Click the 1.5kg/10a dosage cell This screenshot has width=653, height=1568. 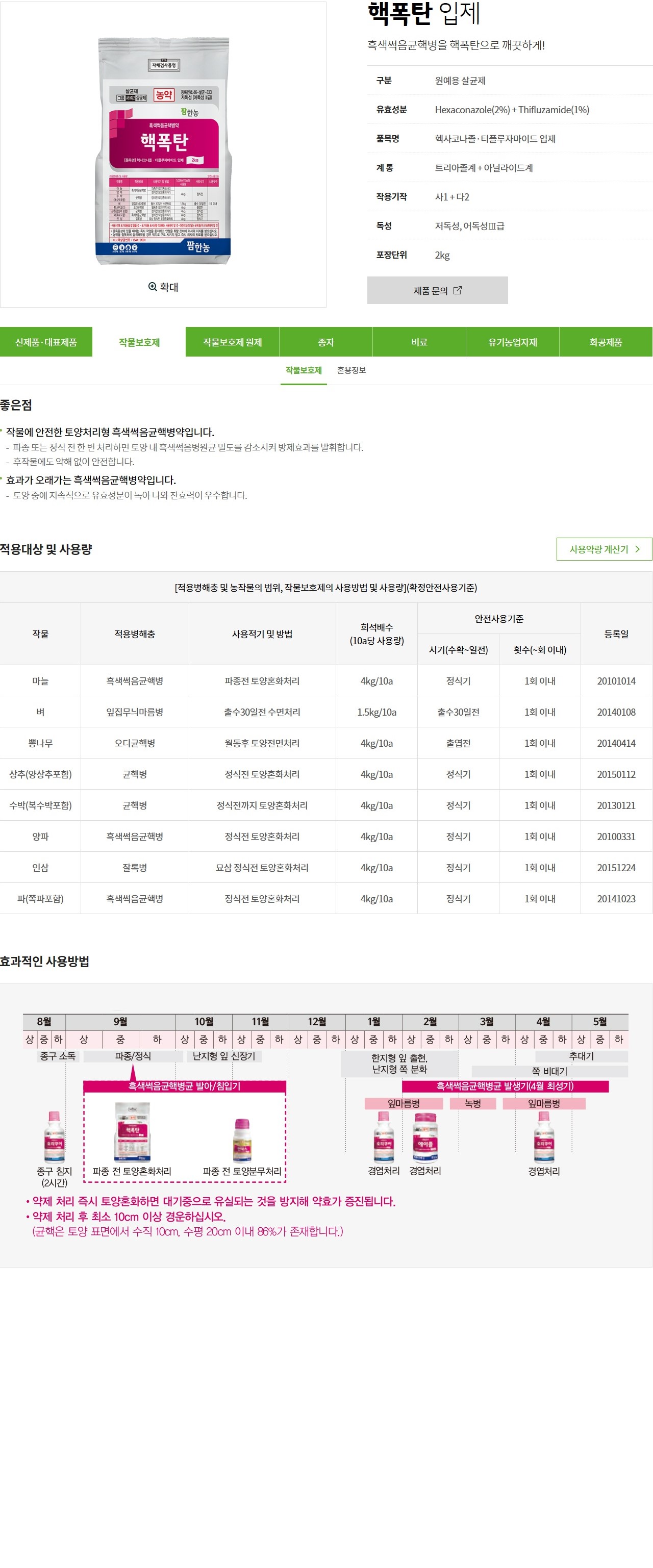point(376,712)
